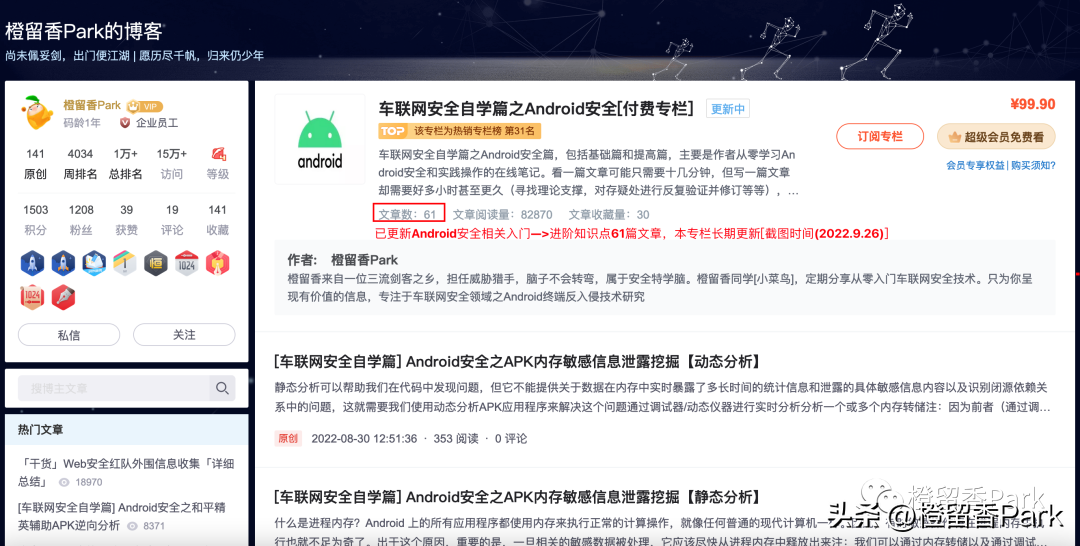The image size is (1080, 546).
Task: Click the red pen nib badge
Action: click(x=63, y=297)
